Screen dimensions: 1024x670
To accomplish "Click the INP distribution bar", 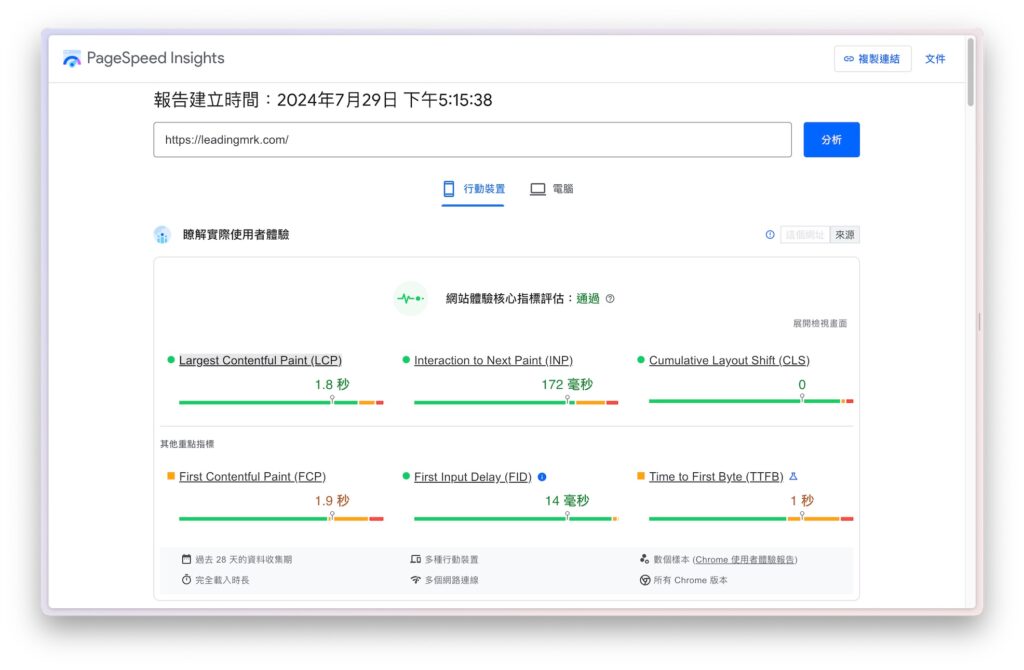I will 516,402.
